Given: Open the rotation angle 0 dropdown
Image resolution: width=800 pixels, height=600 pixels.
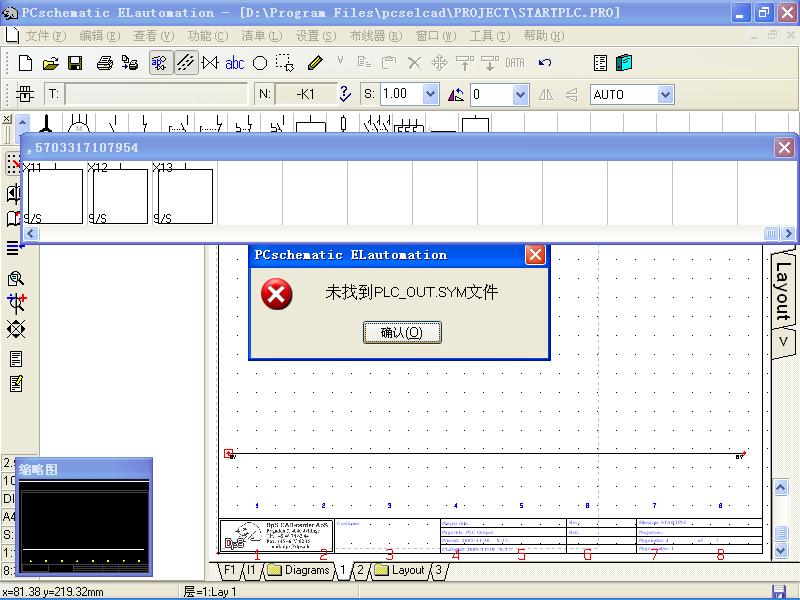Looking at the screenshot, I should pyautogui.click(x=520, y=94).
